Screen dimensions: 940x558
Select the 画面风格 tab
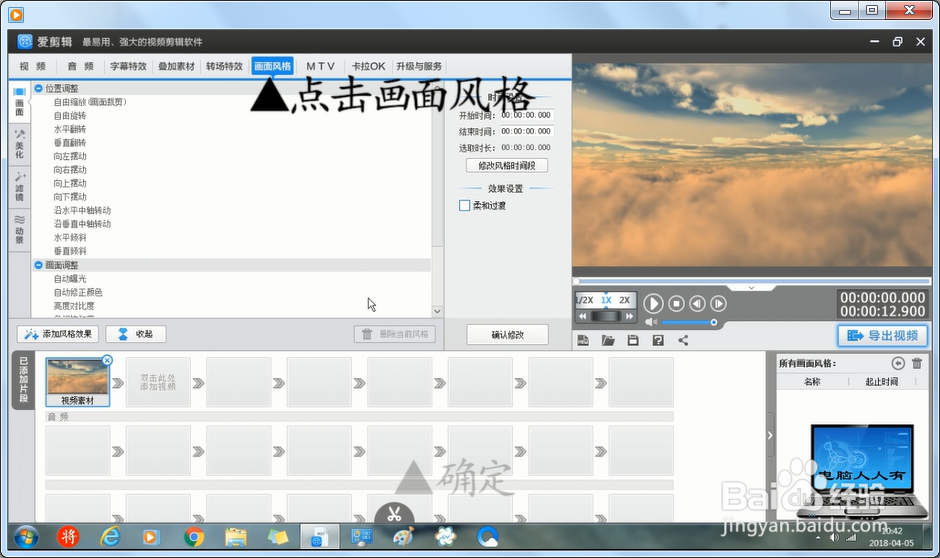pos(272,66)
